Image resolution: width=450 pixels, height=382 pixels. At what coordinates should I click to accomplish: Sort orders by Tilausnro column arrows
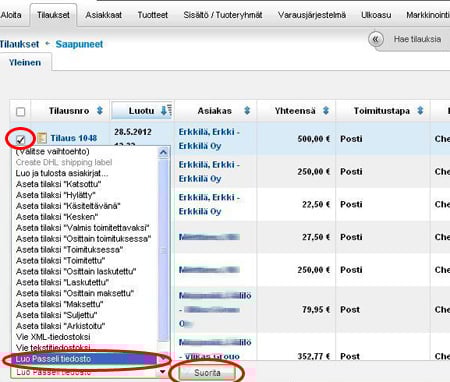coord(100,110)
